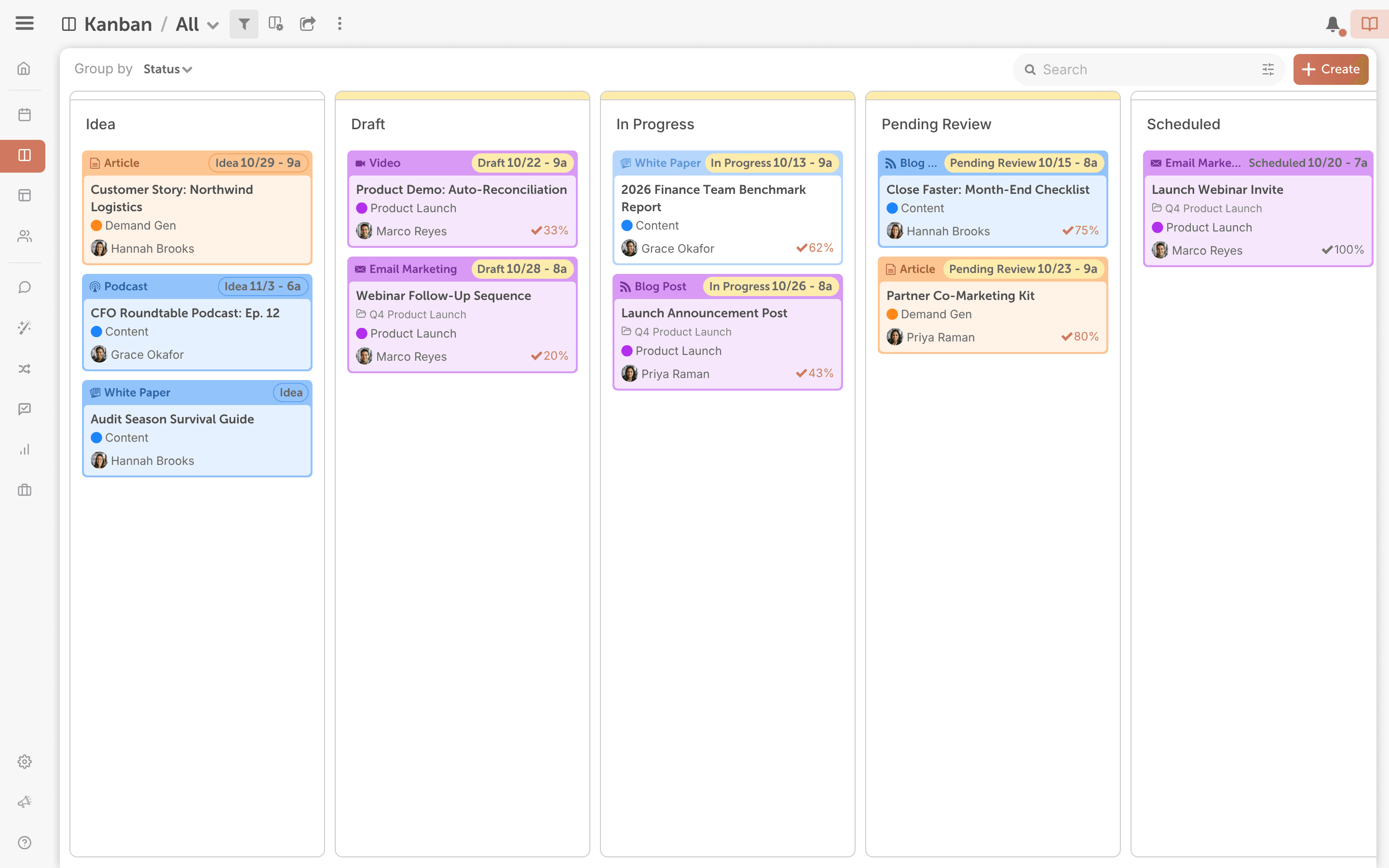Click Webinar Follow-Up Sequence title
The height and width of the screenshot is (868, 1389).
click(444, 296)
